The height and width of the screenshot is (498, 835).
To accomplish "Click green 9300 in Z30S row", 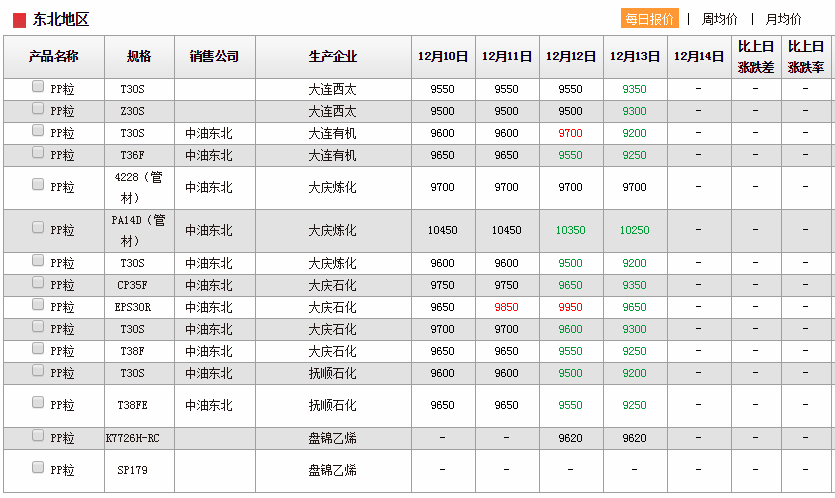I will point(634,111).
